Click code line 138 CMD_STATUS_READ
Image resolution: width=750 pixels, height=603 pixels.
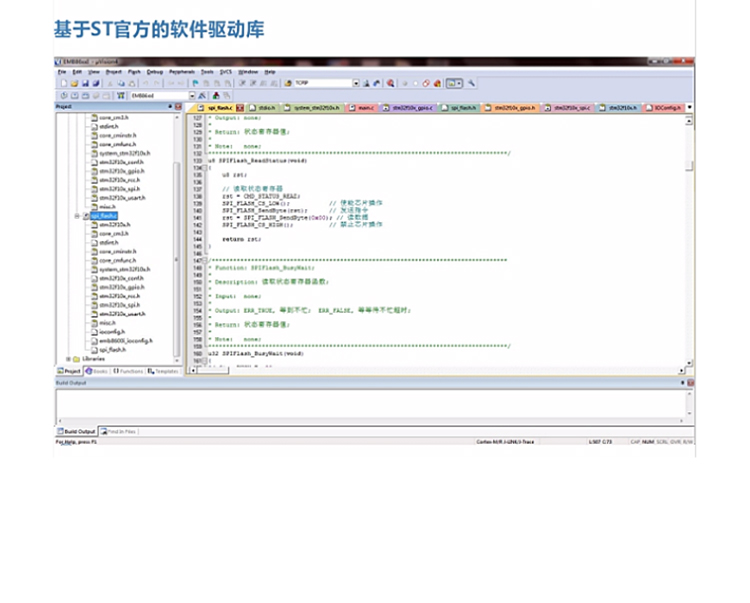click(x=261, y=197)
